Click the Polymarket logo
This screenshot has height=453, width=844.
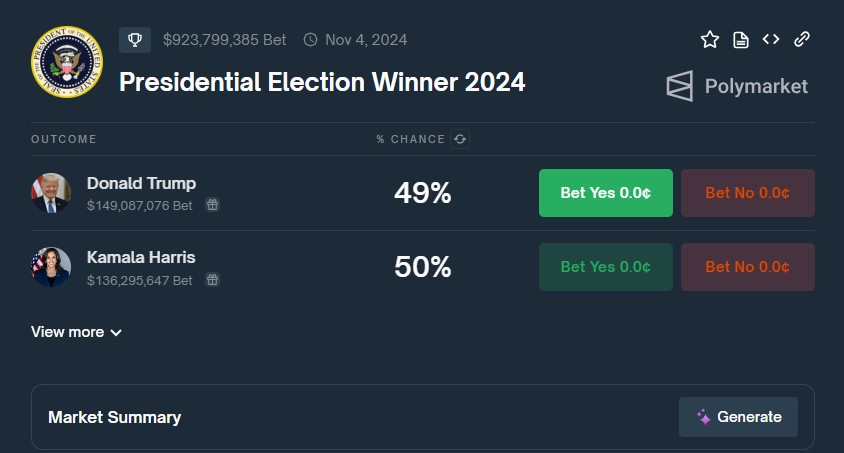click(737, 86)
